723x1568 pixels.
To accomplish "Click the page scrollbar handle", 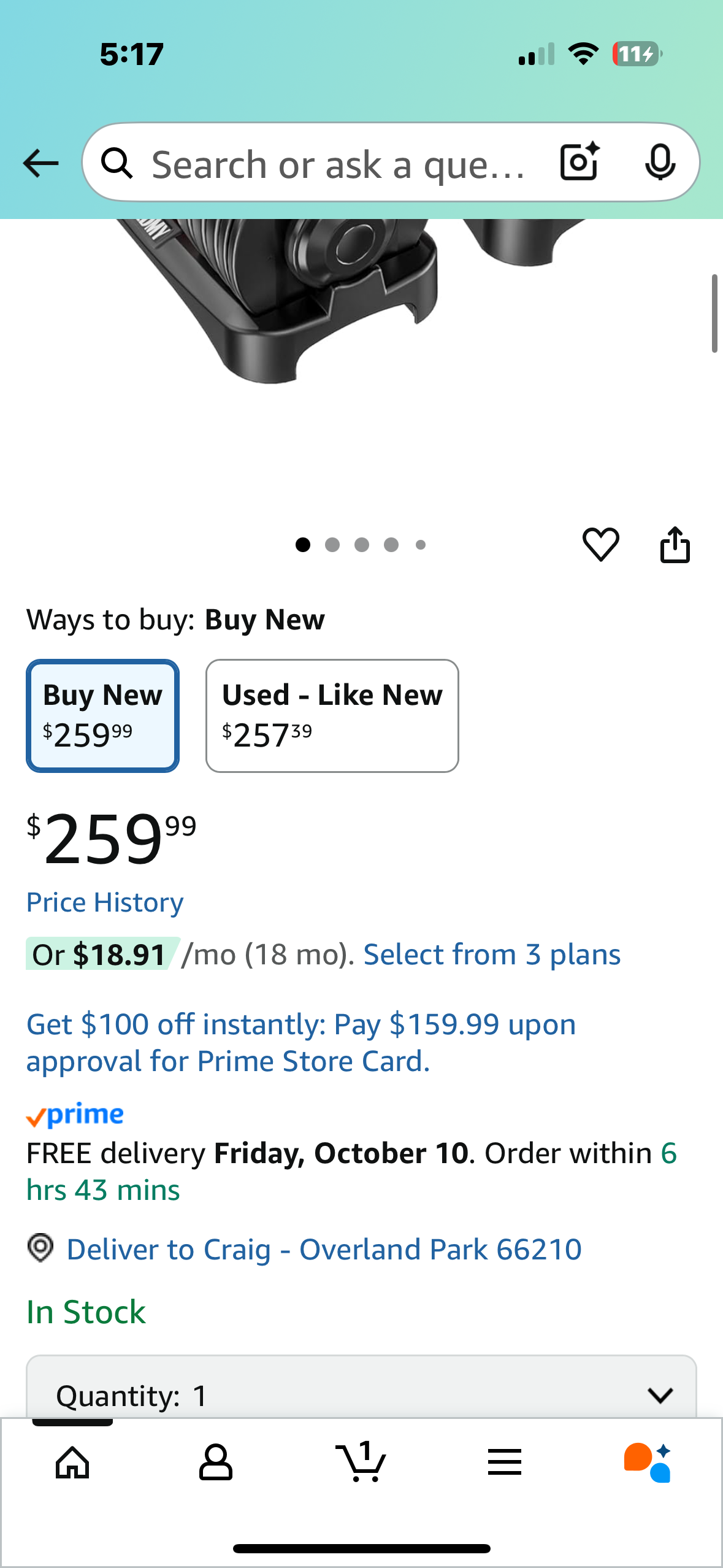I will tap(714, 313).
